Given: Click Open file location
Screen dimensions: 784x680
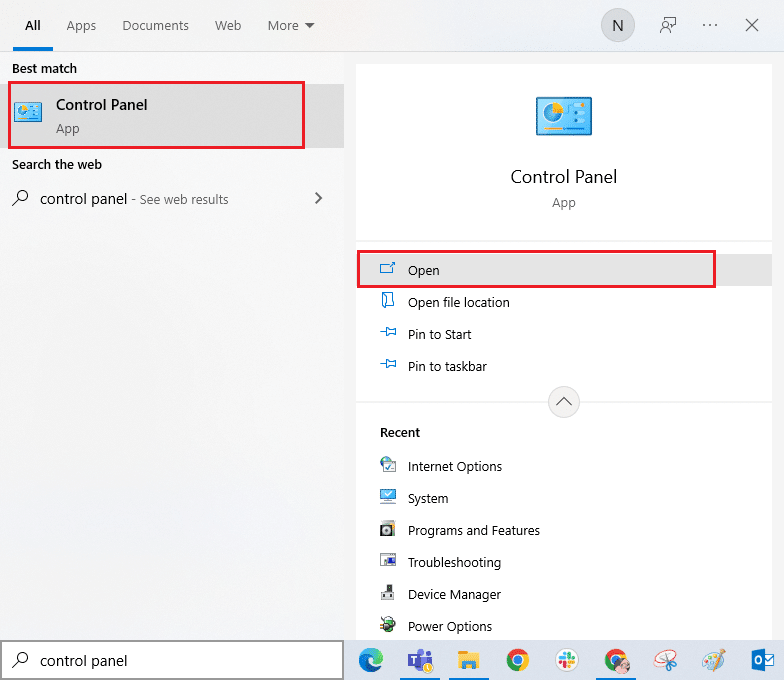Looking at the screenshot, I should pyautogui.click(x=564, y=302).
